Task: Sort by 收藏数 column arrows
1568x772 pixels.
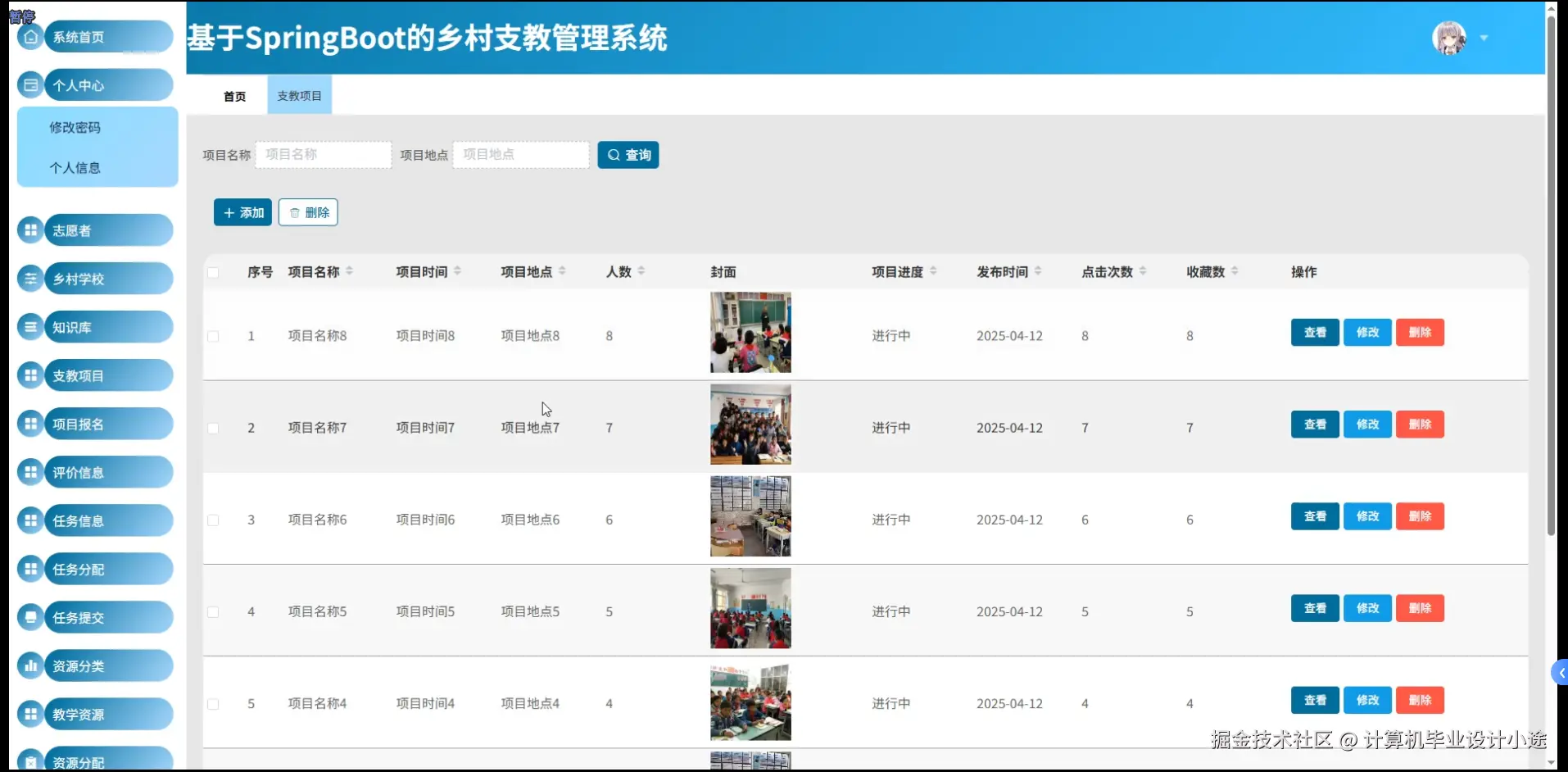Action: [1235, 271]
